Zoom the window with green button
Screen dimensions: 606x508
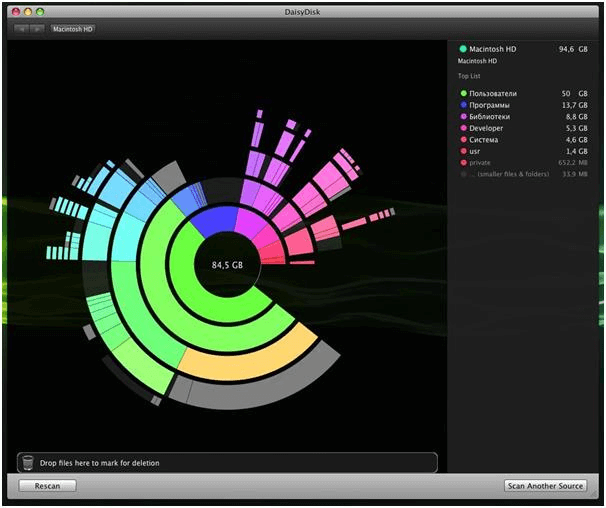pyautogui.click(x=40, y=12)
